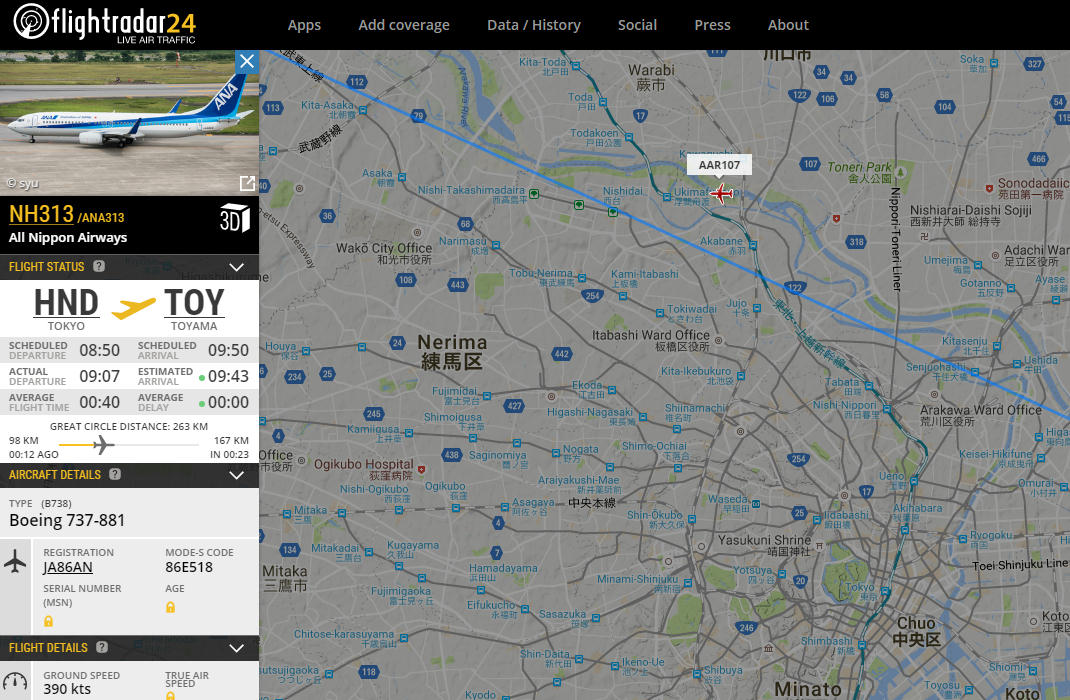1070x700 pixels.
Task: View the ANA aircraft photo
Action: 130,123
